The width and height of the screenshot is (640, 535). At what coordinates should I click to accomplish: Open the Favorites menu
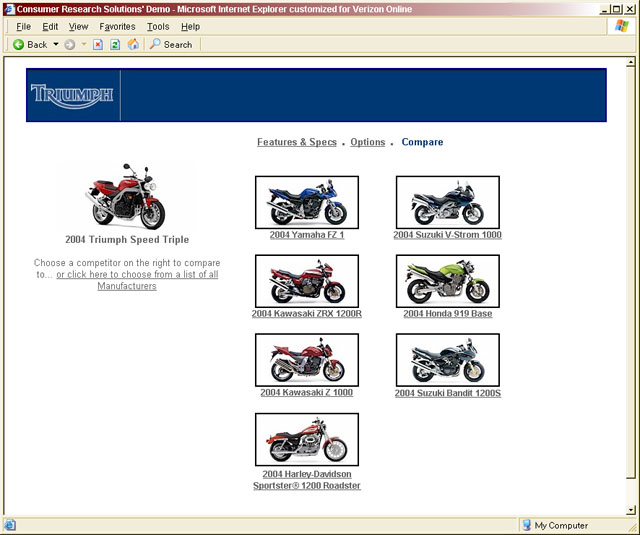(117, 27)
